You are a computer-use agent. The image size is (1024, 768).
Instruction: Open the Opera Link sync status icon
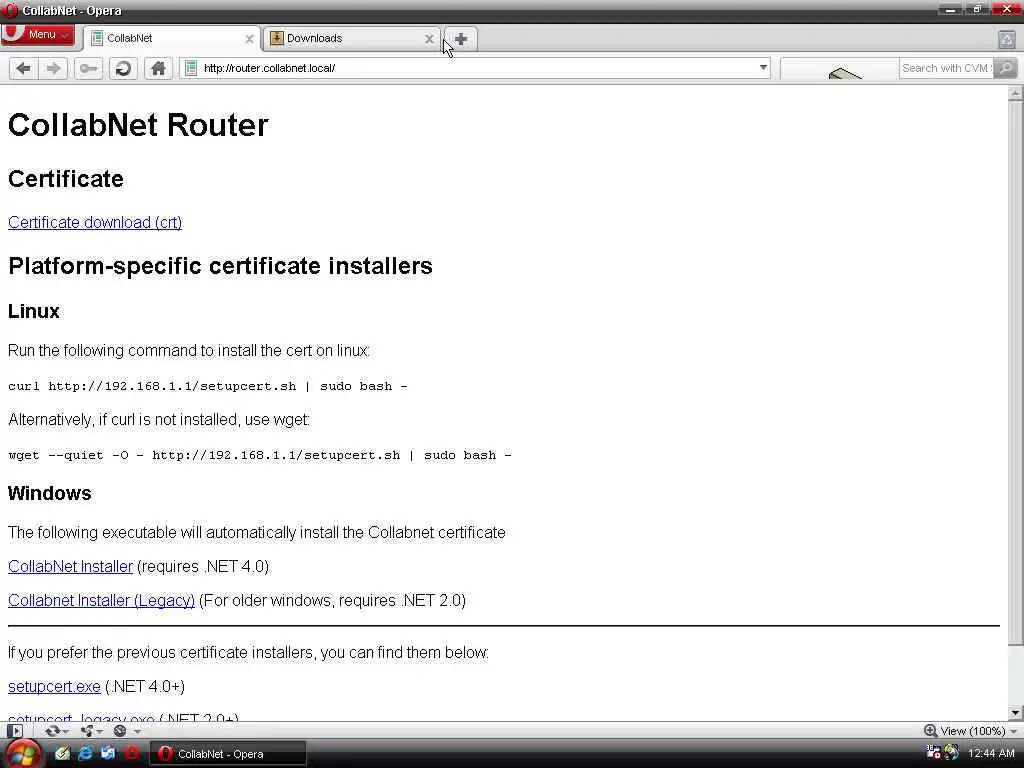[x=53, y=731]
